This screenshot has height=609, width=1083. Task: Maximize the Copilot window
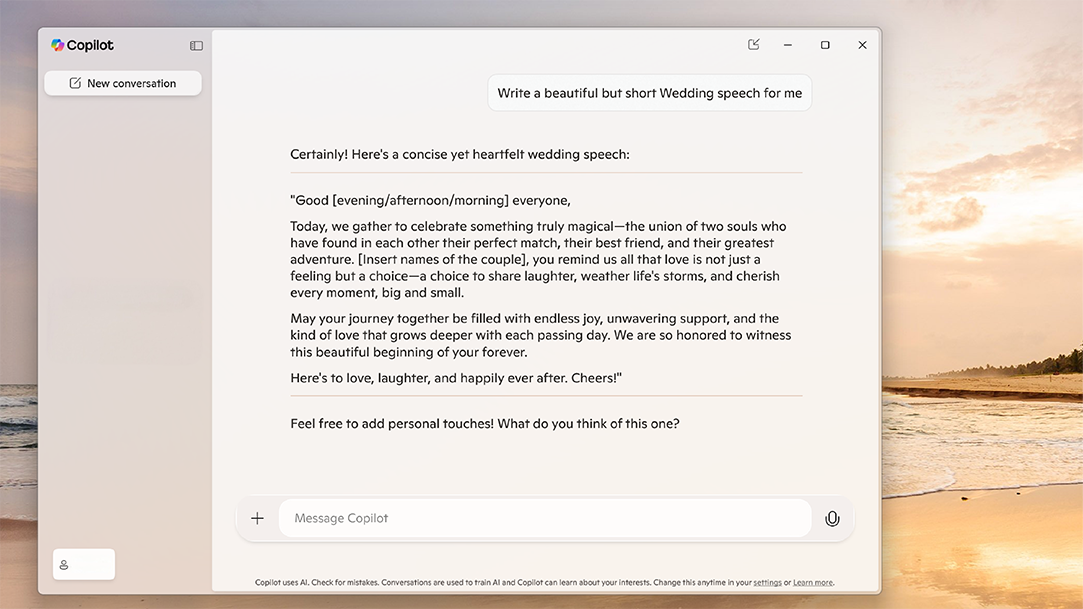pyautogui.click(x=825, y=45)
